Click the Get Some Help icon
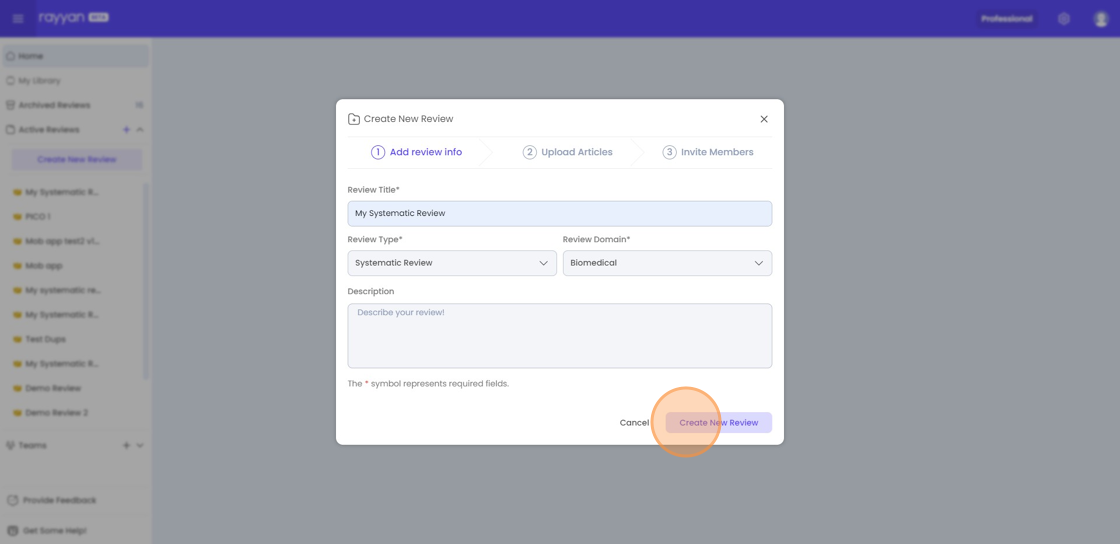The height and width of the screenshot is (544, 1120). coord(12,530)
